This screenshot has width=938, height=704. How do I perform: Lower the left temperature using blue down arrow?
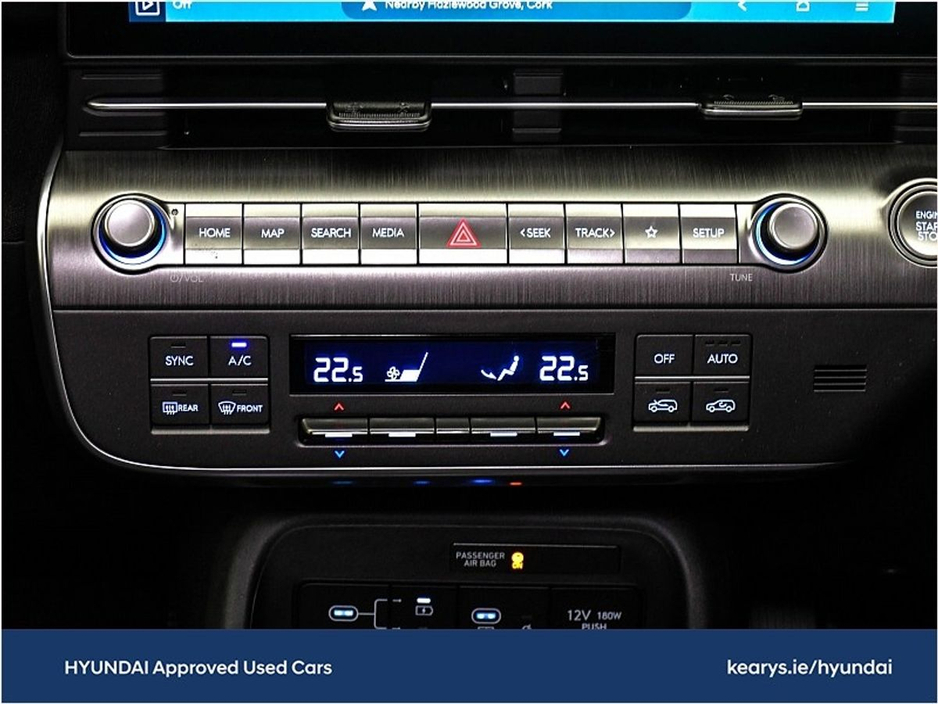coord(338,453)
